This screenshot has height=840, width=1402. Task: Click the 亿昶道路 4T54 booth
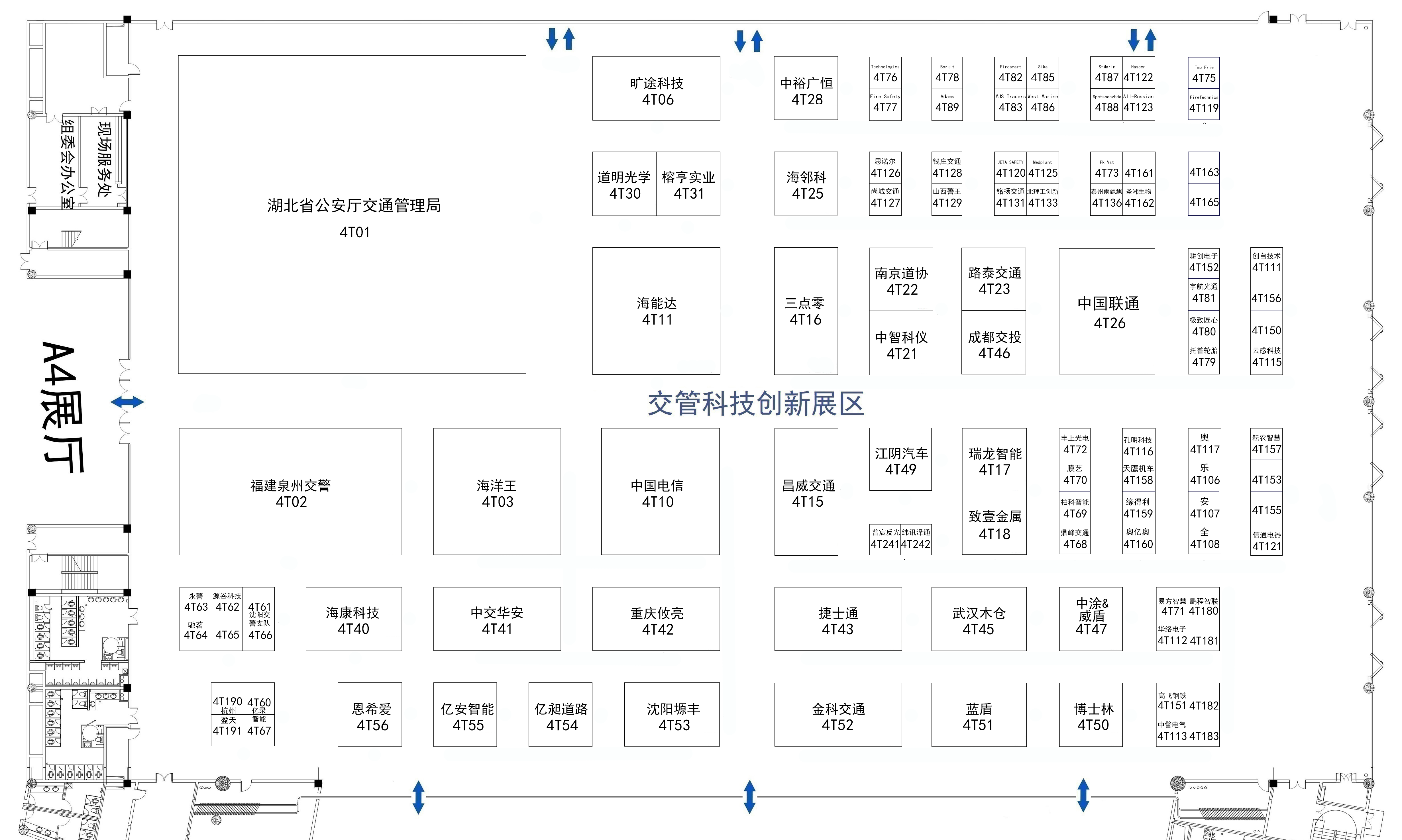coord(560,714)
